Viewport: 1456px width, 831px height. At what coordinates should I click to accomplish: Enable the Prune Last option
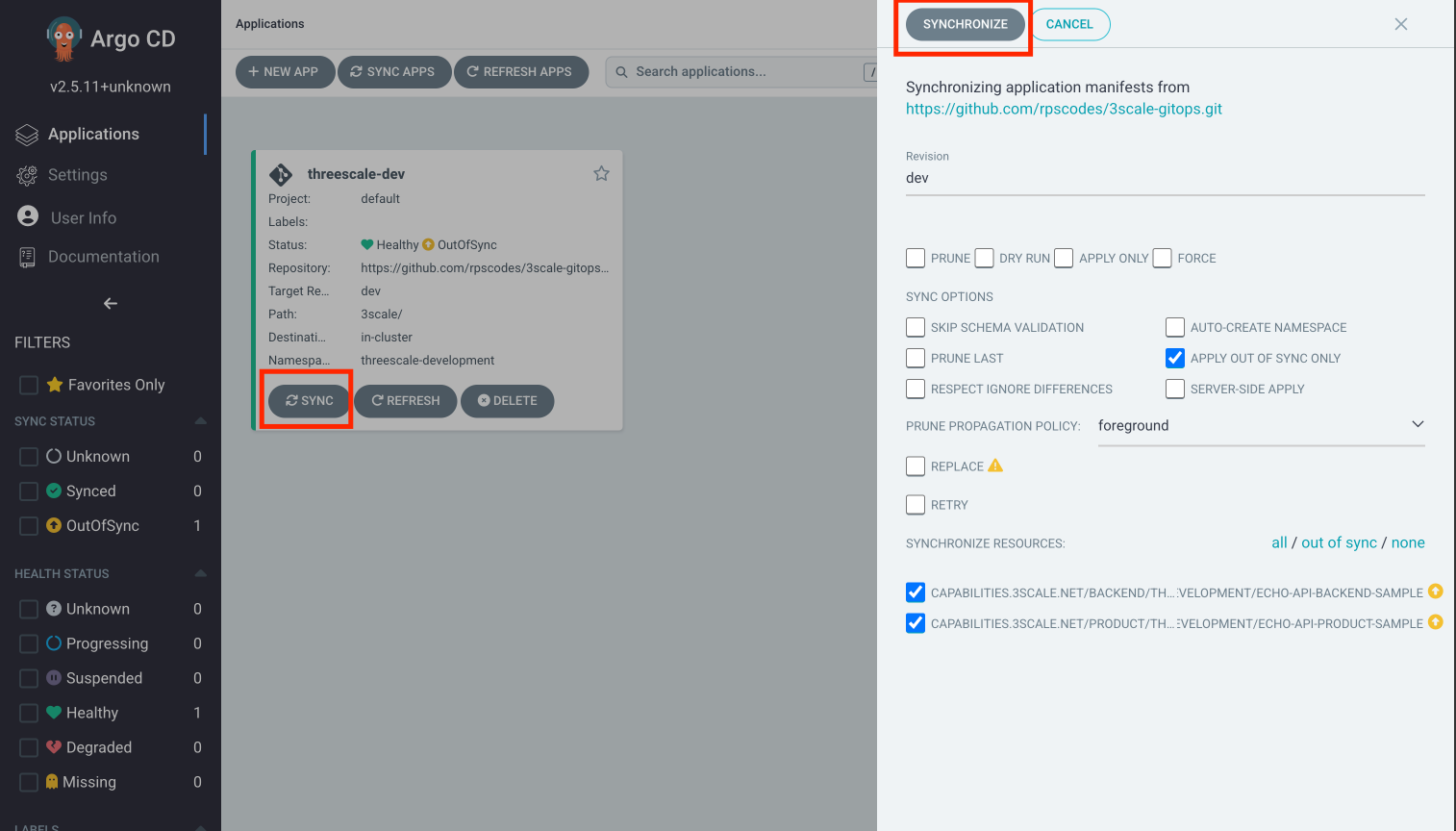point(916,358)
